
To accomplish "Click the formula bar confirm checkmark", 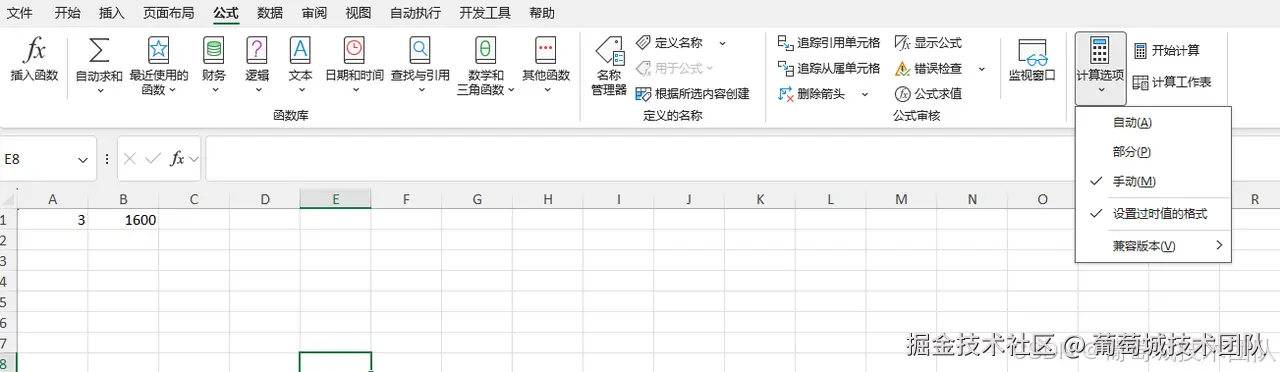I will coord(153,159).
